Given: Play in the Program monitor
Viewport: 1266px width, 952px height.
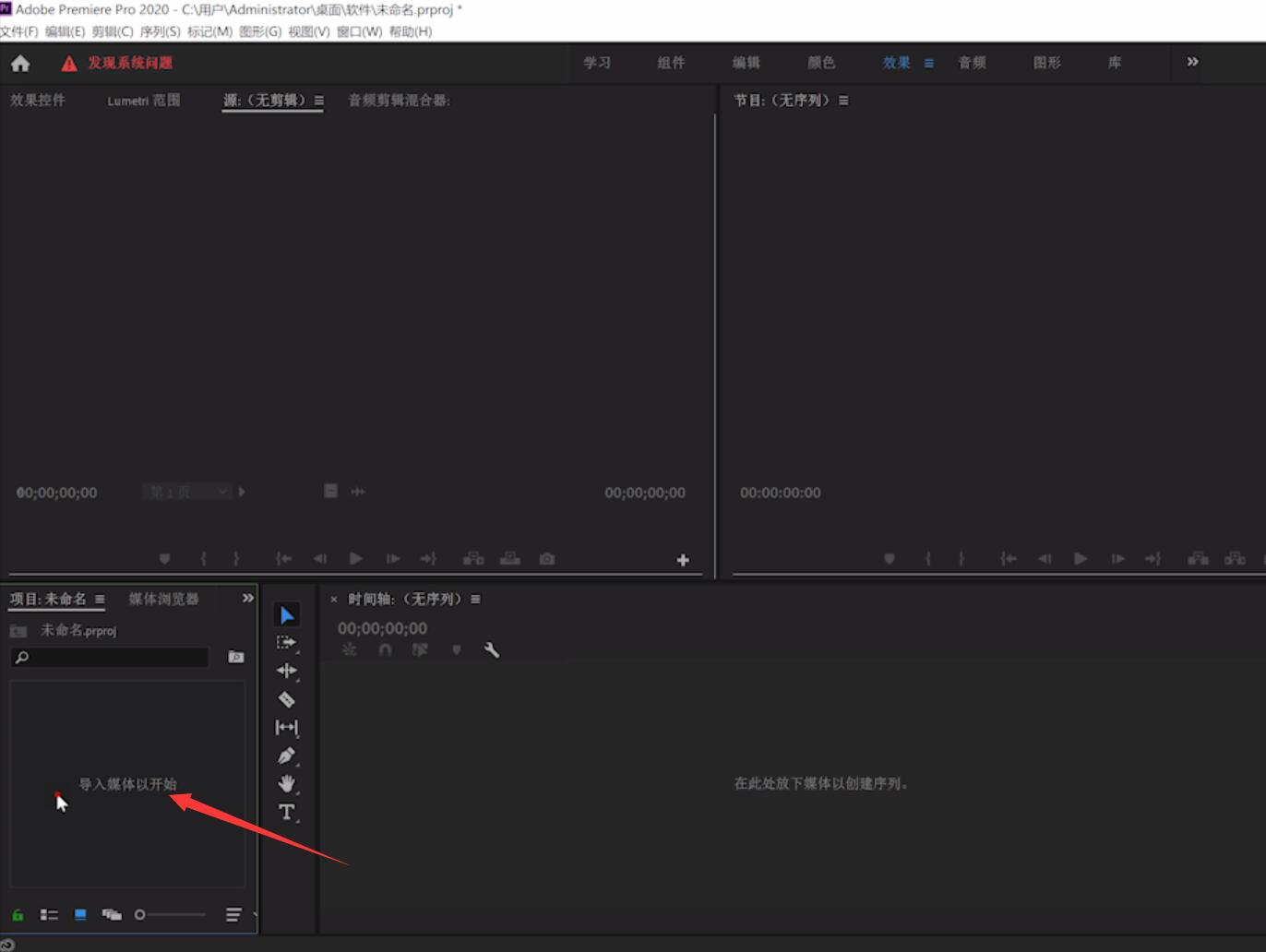Looking at the screenshot, I should tap(1081, 559).
